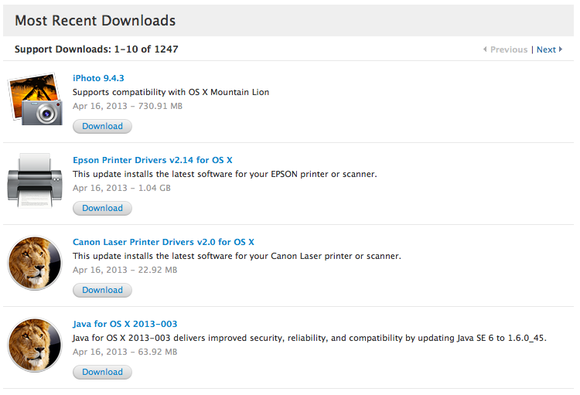Download Java for OS X 2013-003
This screenshot has height=395, width=580.
102,372
